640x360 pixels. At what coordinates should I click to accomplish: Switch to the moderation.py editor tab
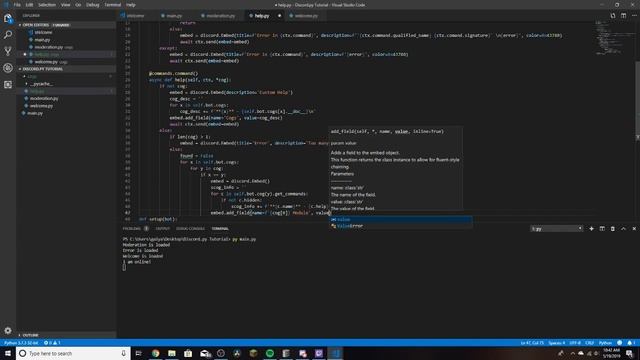pos(220,16)
